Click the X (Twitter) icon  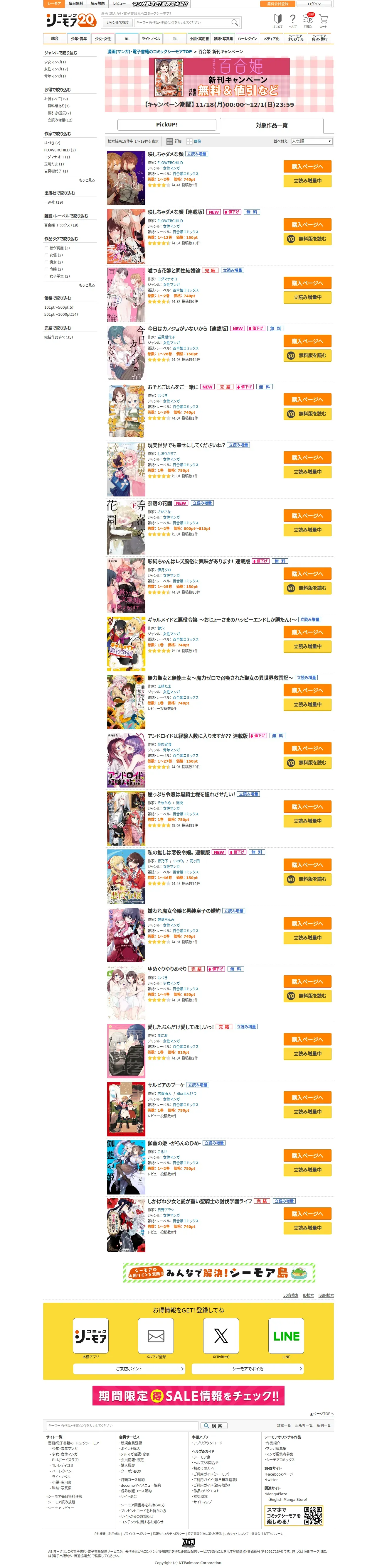click(221, 1336)
